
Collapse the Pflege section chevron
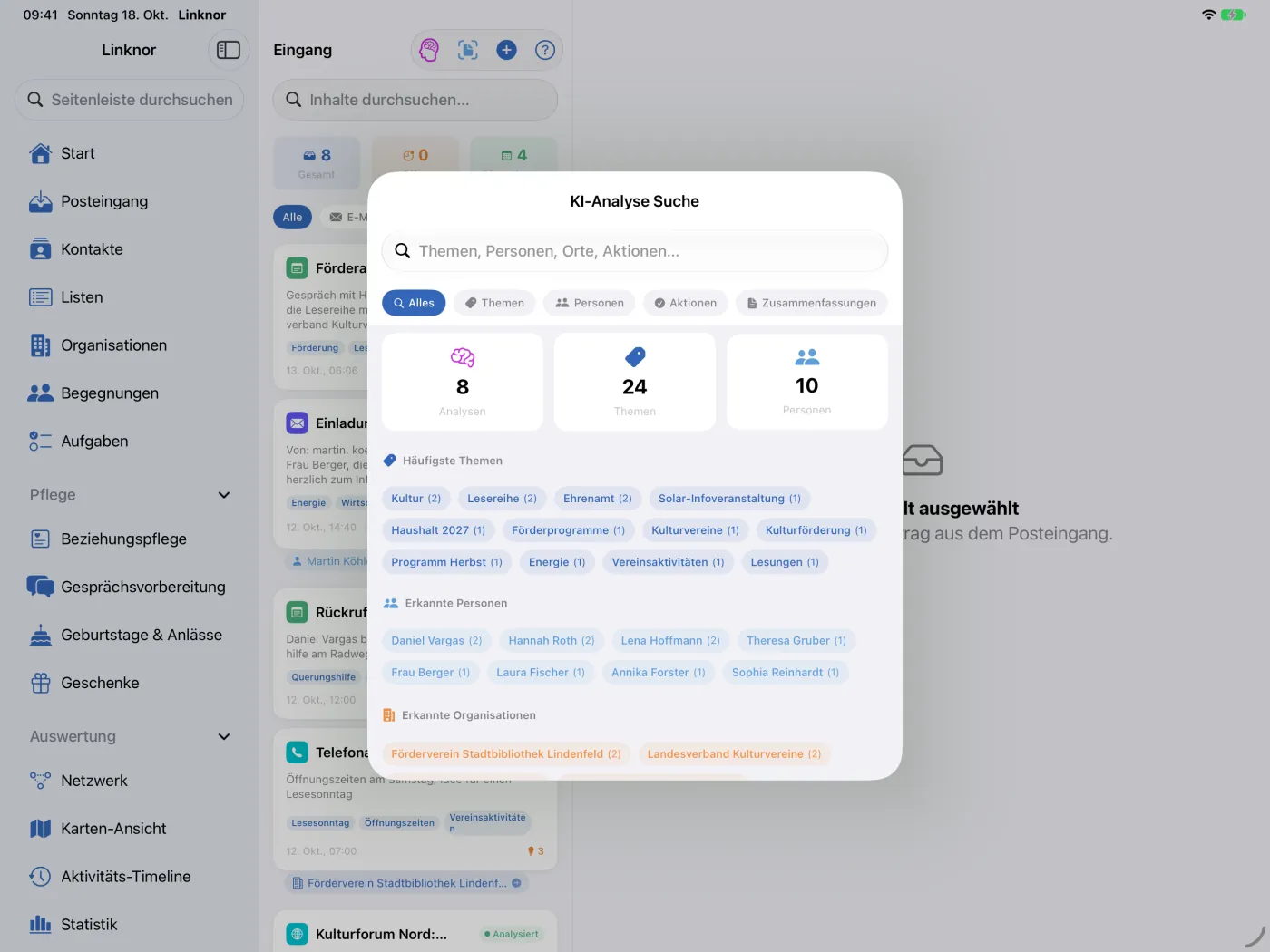coord(224,495)
